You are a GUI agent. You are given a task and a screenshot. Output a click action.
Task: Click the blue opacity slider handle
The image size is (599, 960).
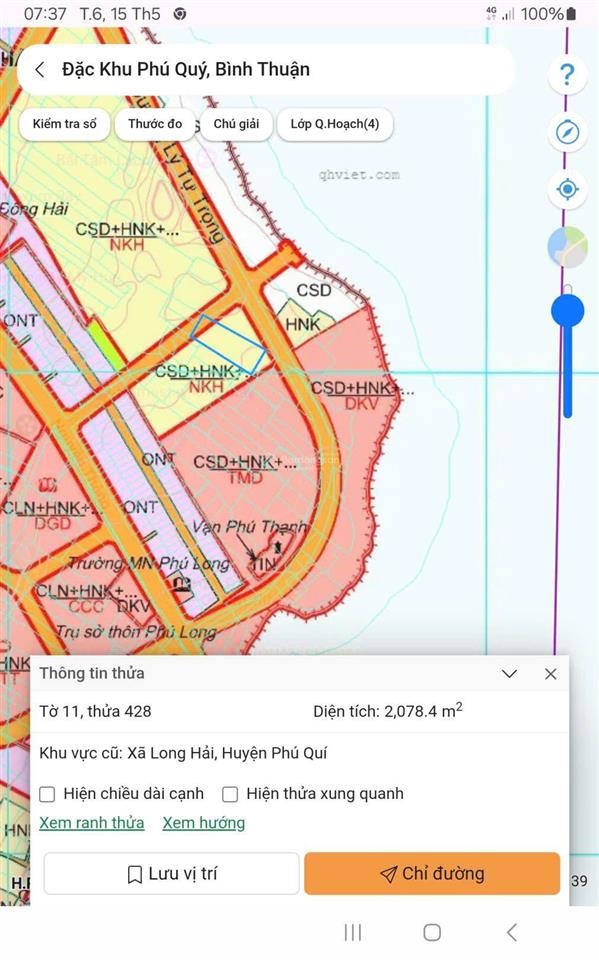click(567, 310)
